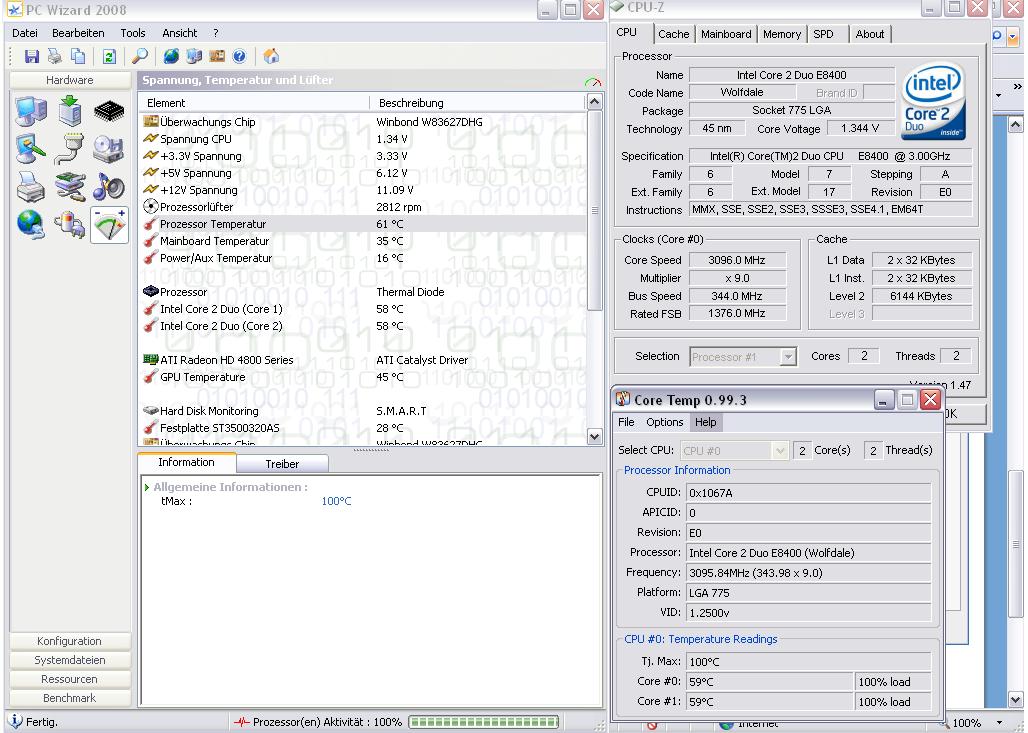1028x733 pixels.
Task: Open the Video monitor with paintbrush icon
Action: (x=31, y=149)
